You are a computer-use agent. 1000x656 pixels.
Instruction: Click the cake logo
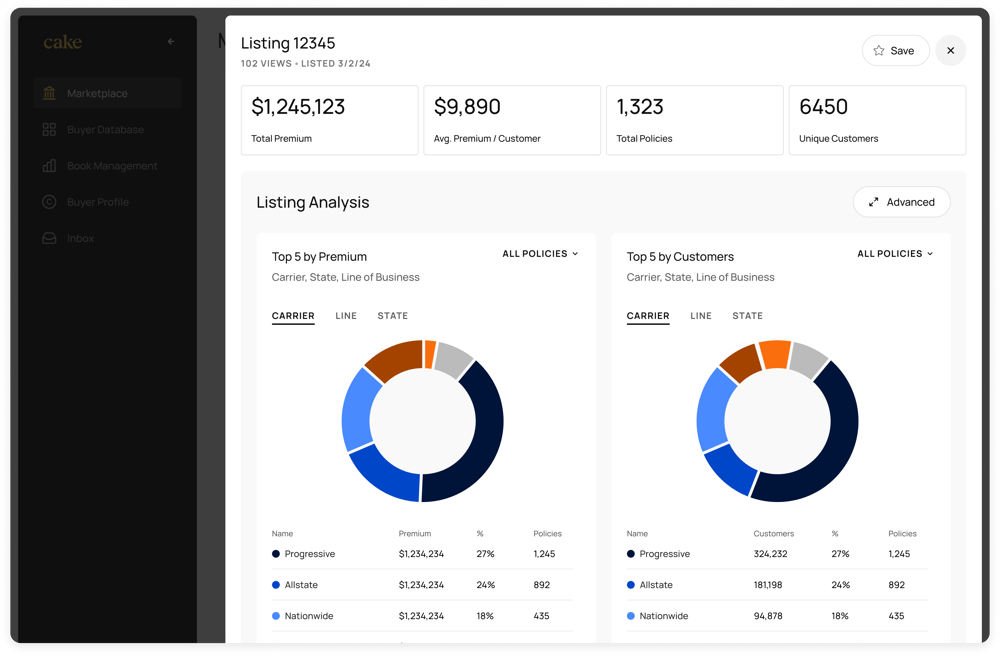coord(62,42)
